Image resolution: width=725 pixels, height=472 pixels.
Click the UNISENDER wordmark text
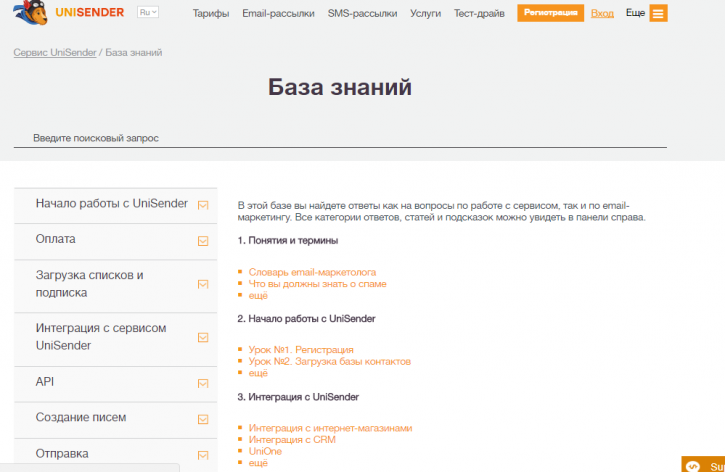pos(90,12)
